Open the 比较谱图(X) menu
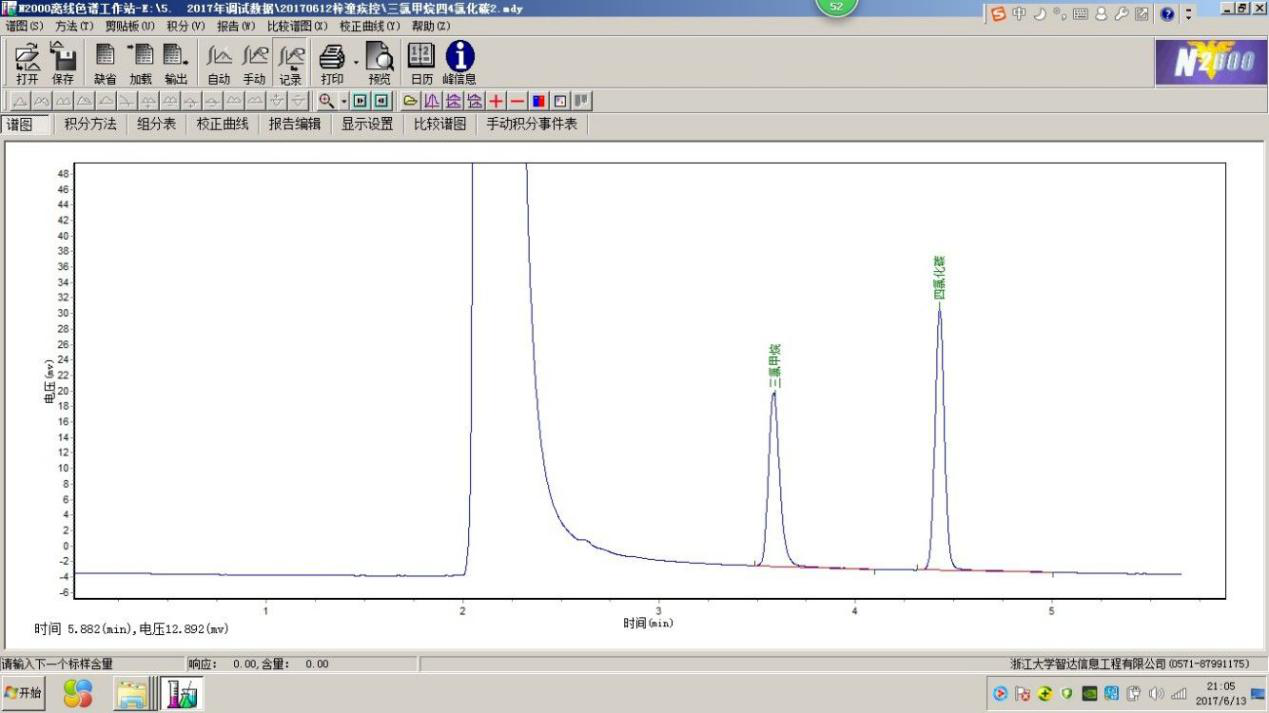1269x713 pixels. [x=297, y=26]
